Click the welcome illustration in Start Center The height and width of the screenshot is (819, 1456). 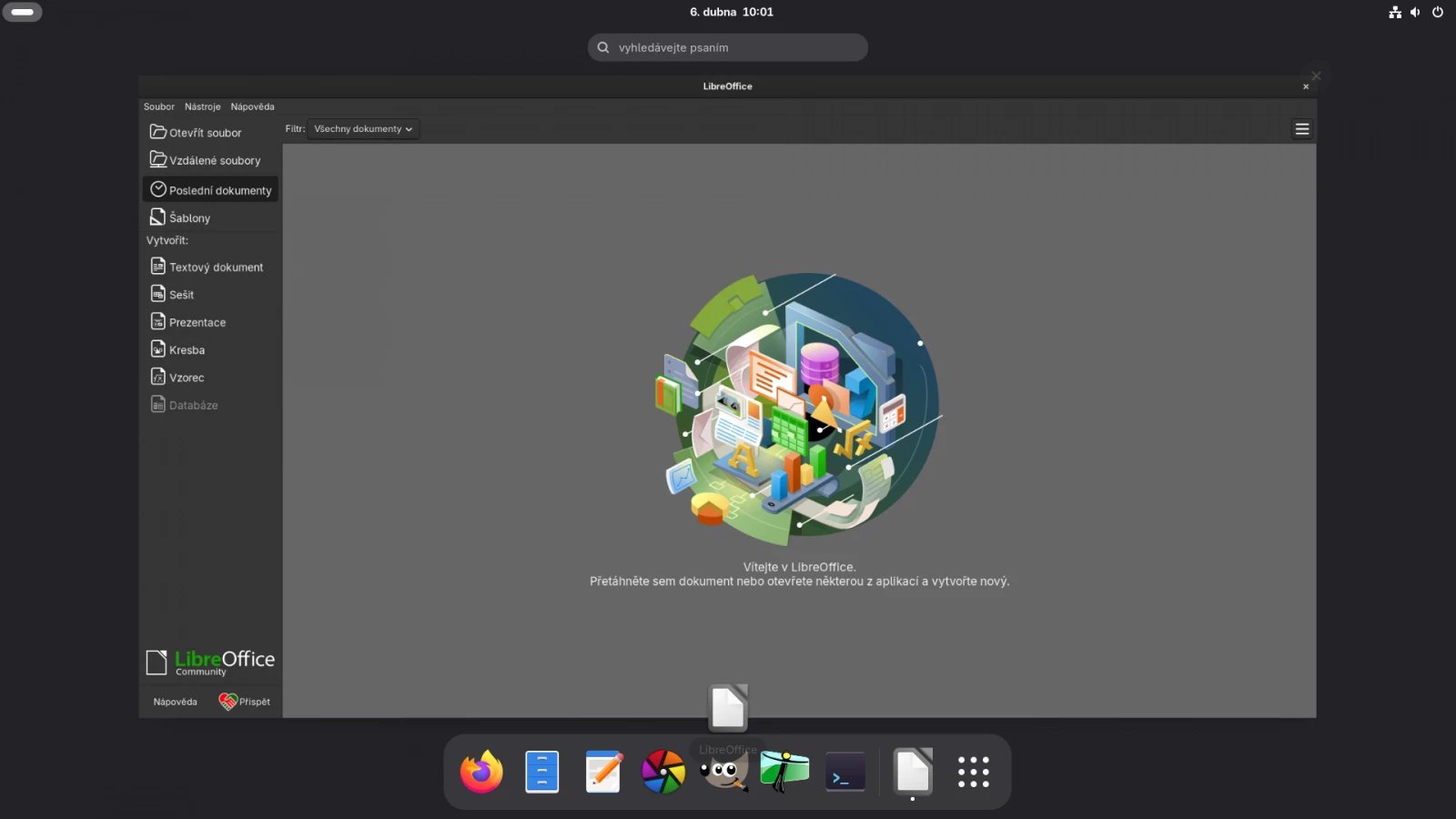tap(799, 409)
